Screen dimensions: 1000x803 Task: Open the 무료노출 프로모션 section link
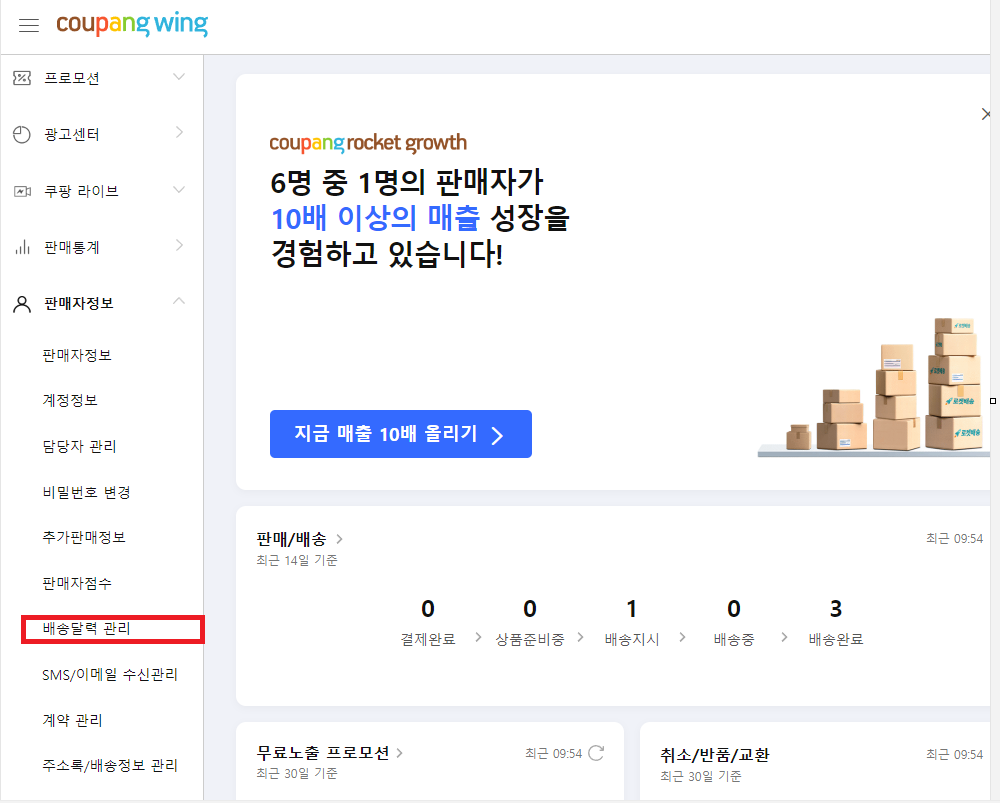pyautogui.click(x=329, y=753)
